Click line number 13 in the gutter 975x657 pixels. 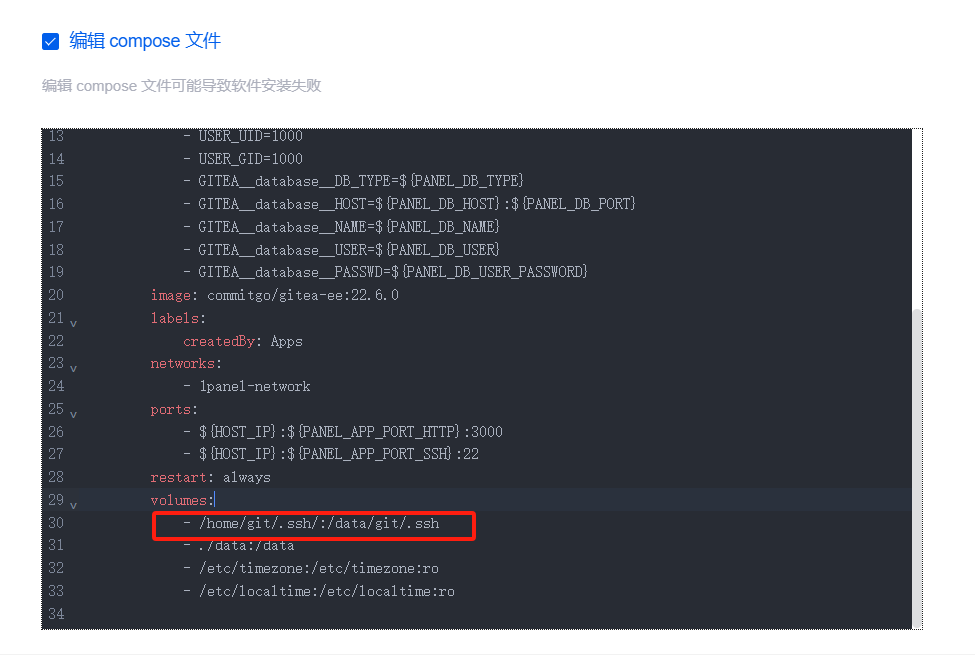pos(56,135)
